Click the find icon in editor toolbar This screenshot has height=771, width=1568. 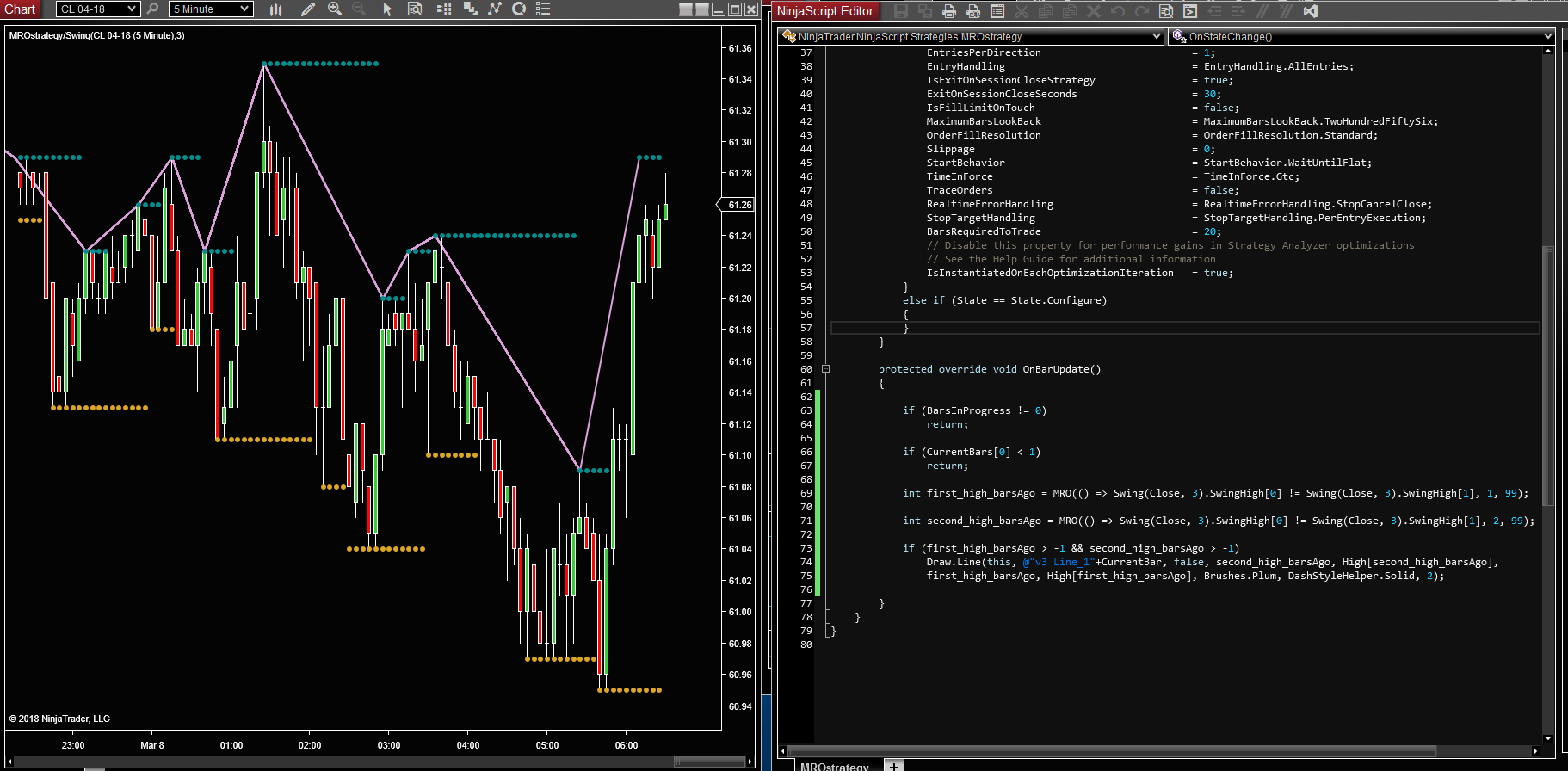coord(1166,11)
